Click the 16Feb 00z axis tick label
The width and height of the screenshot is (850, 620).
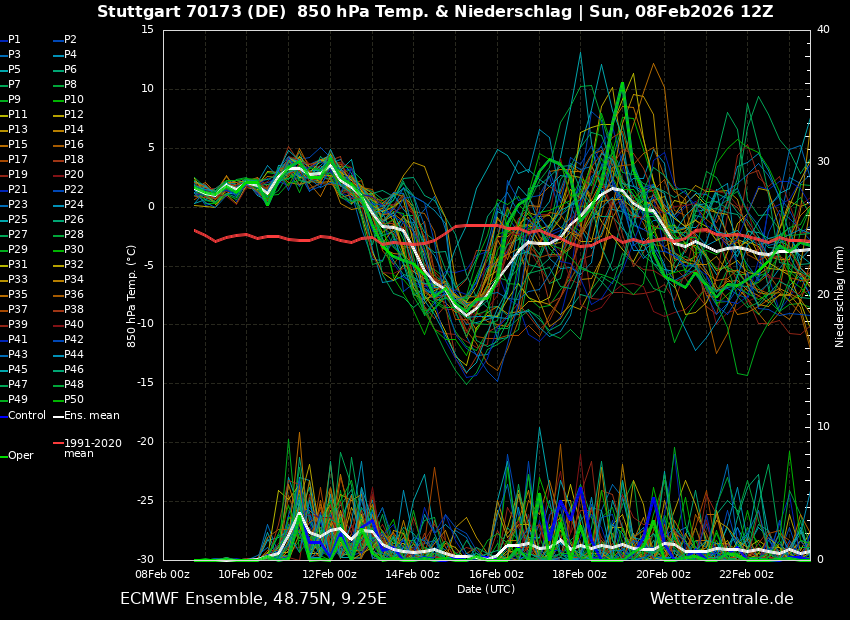496,574
